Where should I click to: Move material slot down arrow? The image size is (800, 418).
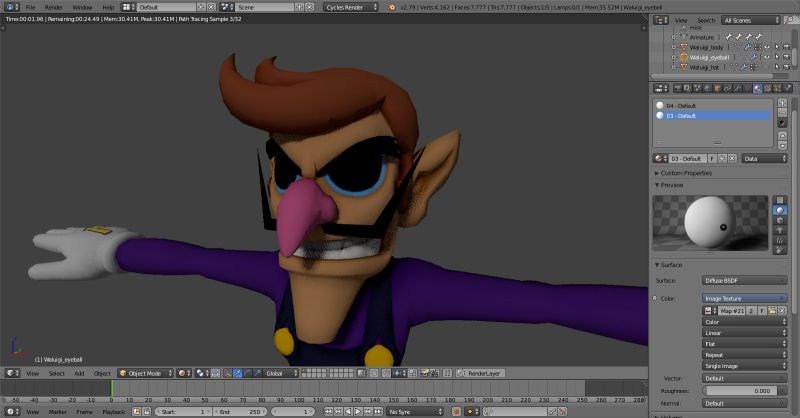click(x=783, y=145)
